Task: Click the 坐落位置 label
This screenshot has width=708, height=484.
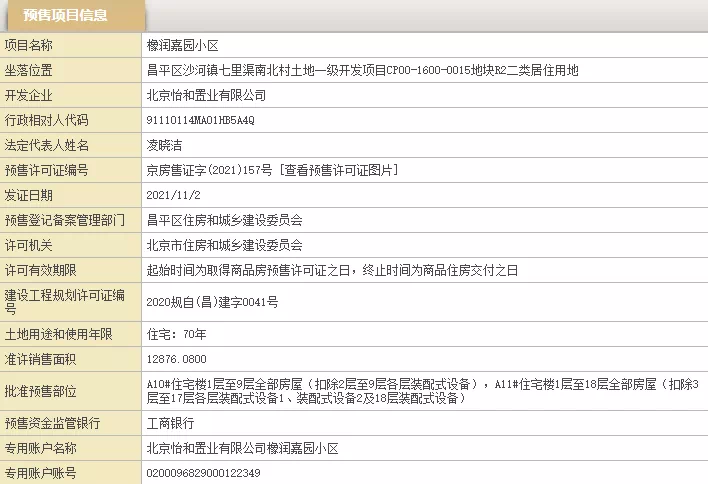Action: (x=28, y=70)
